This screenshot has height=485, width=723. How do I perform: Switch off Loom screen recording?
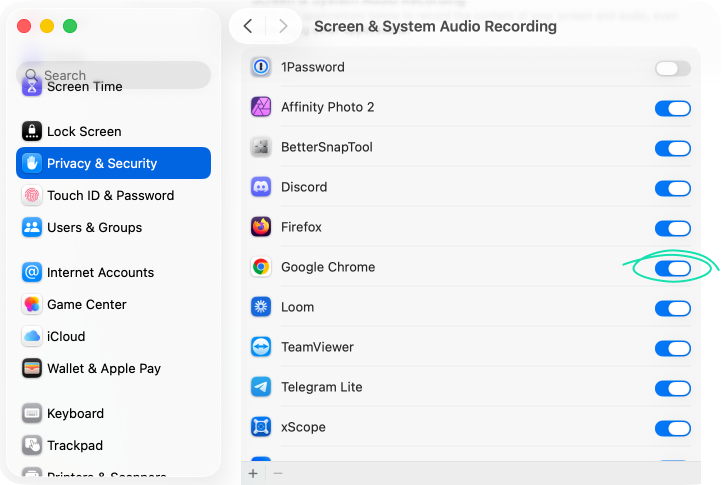click(673, 308)
